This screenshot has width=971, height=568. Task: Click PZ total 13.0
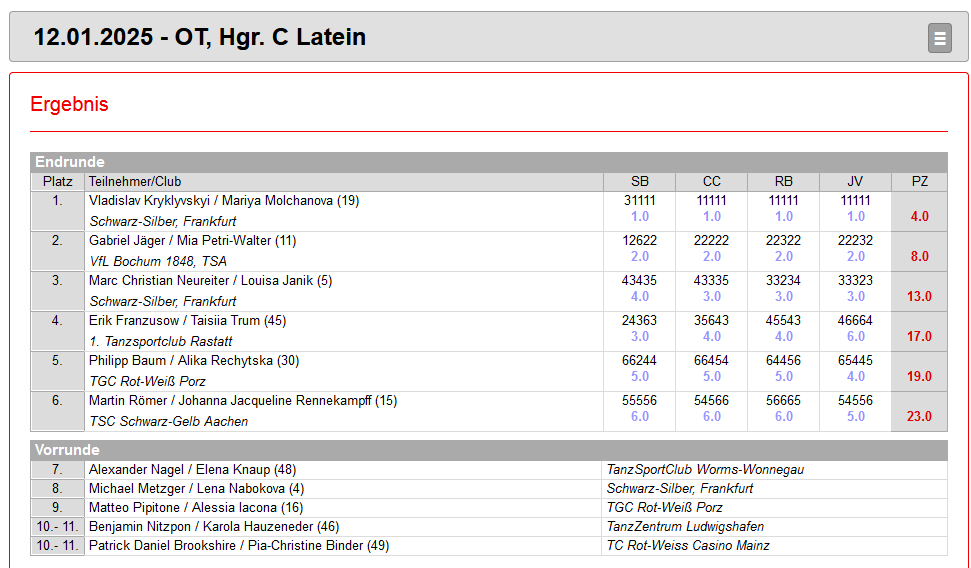[x=920, y=297]
